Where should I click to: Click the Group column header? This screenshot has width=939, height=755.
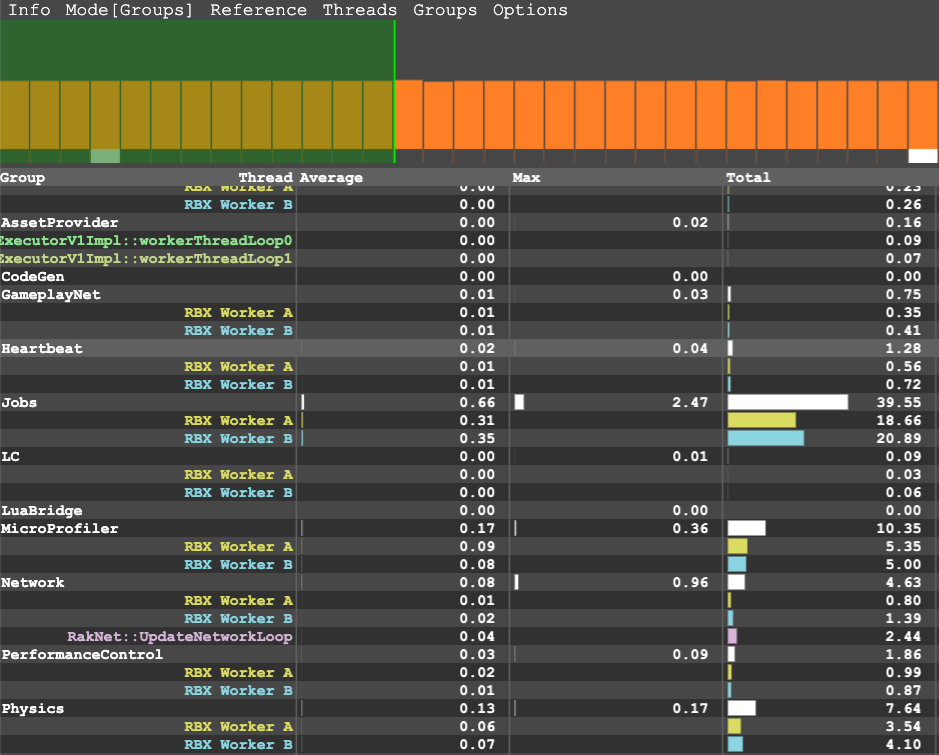click(x=23, y=178)
